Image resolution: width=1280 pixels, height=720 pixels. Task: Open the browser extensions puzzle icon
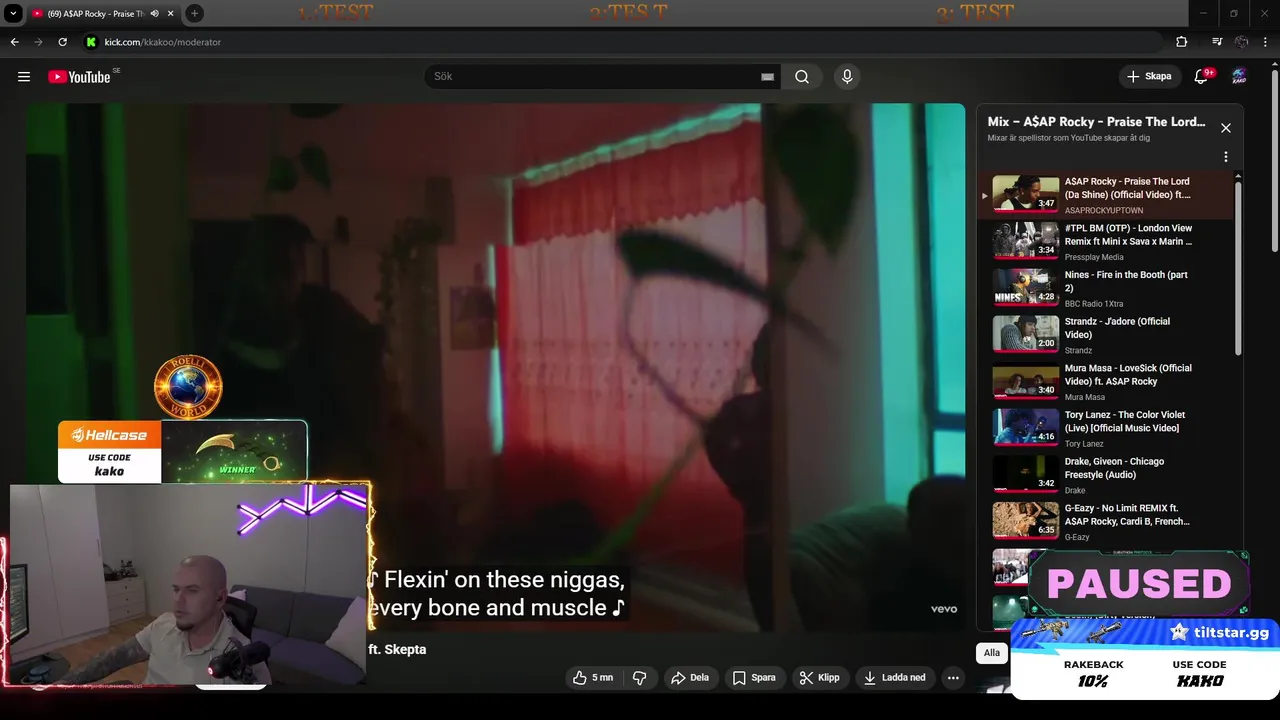pyautogui.click(x=1182, y=42)
